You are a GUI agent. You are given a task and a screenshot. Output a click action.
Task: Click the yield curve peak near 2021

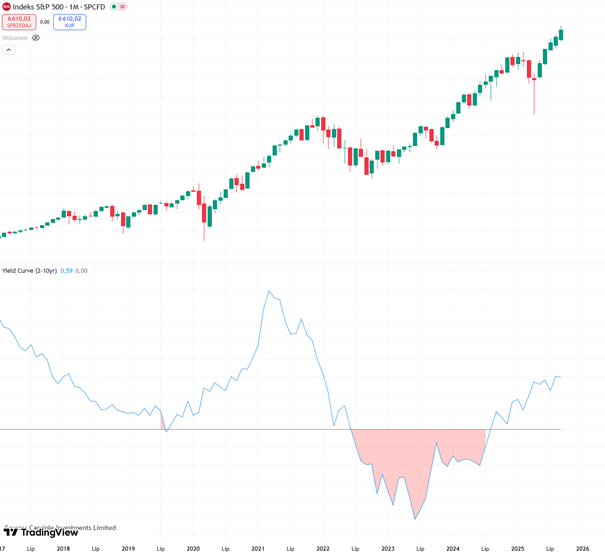(268, 292)
